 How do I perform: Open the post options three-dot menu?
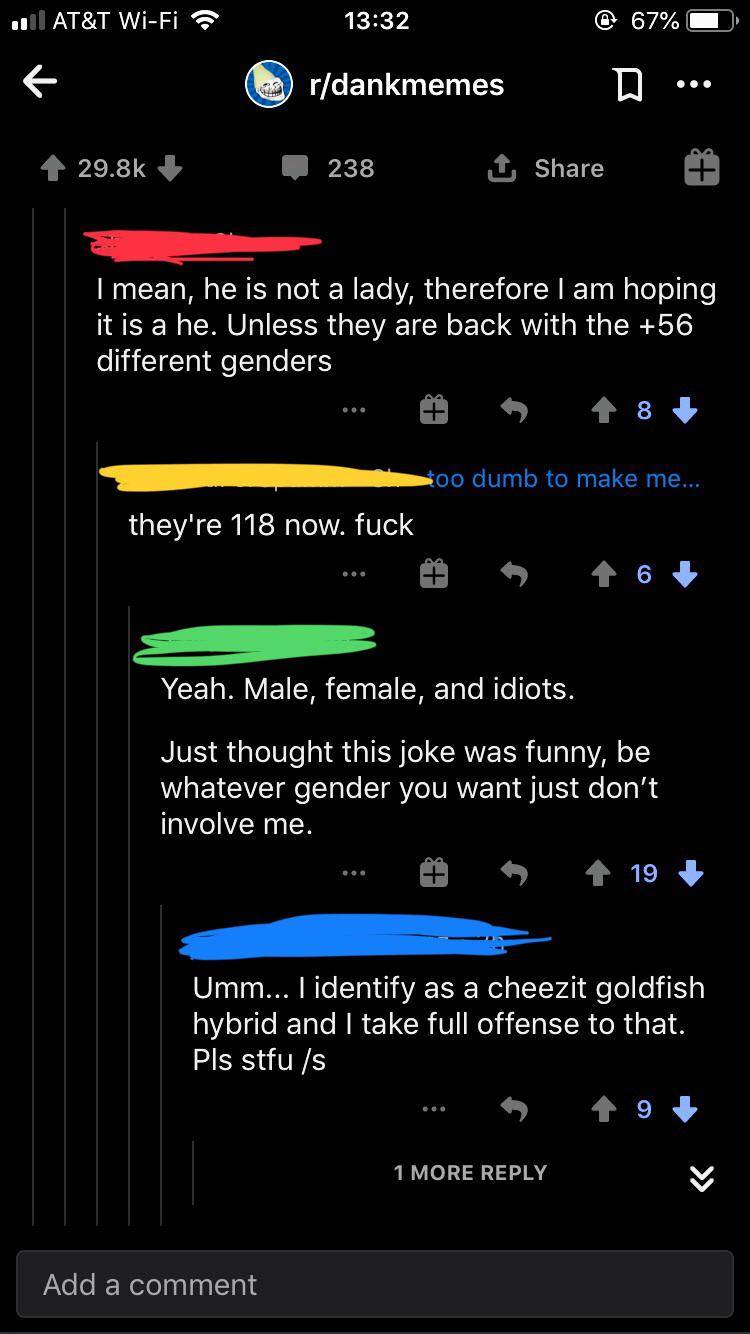694,85
